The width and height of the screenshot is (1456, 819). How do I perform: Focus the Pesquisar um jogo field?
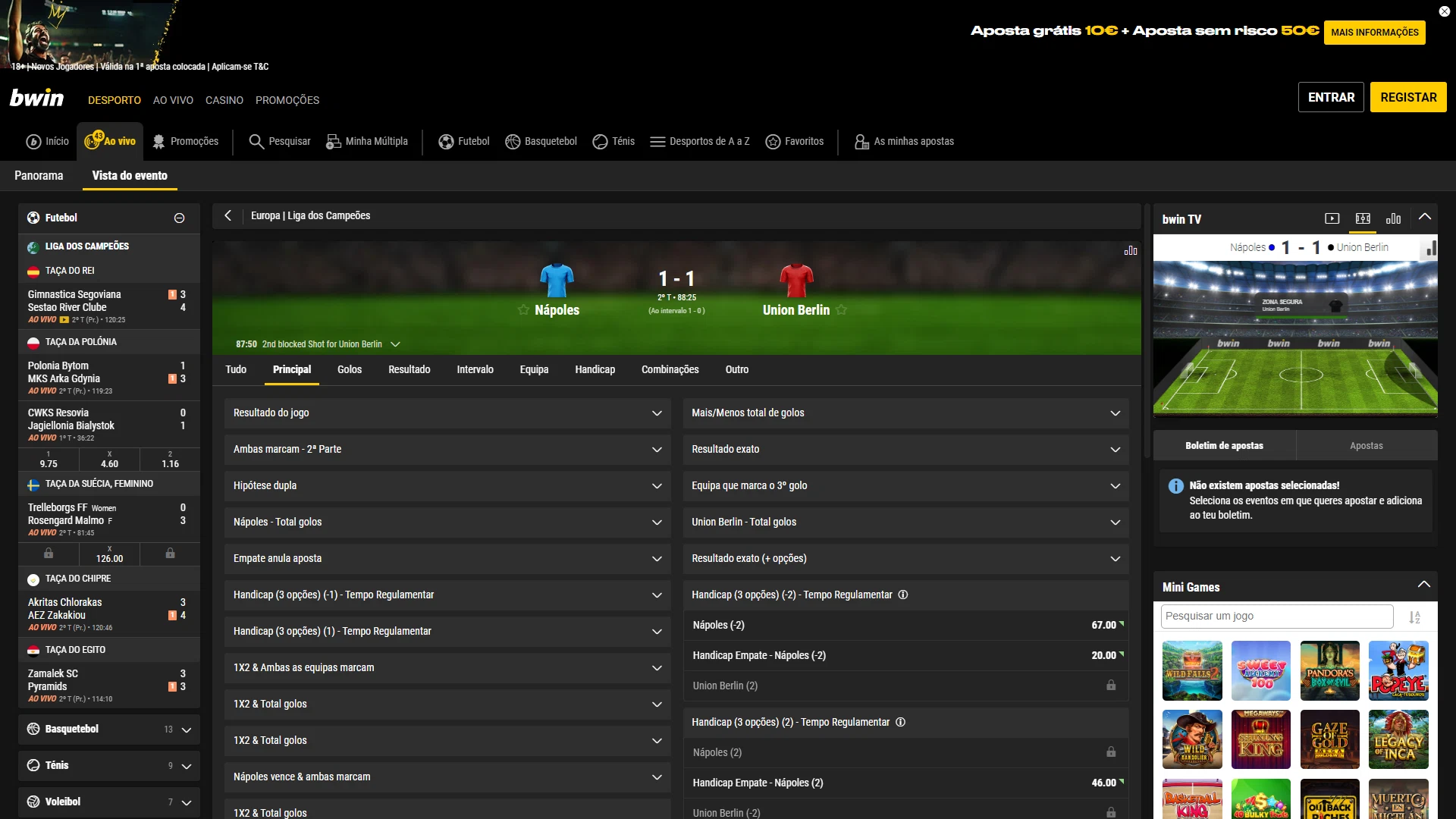point(1277,617)
